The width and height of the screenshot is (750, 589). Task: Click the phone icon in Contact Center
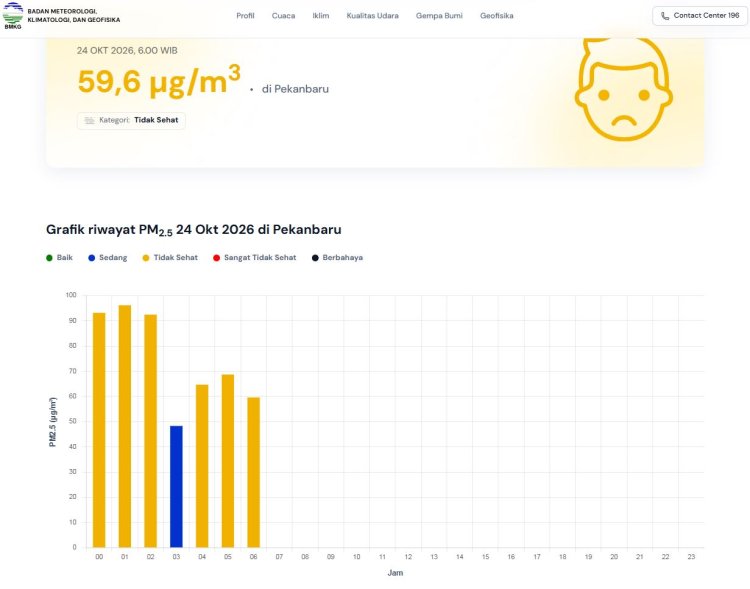point(665,16)
